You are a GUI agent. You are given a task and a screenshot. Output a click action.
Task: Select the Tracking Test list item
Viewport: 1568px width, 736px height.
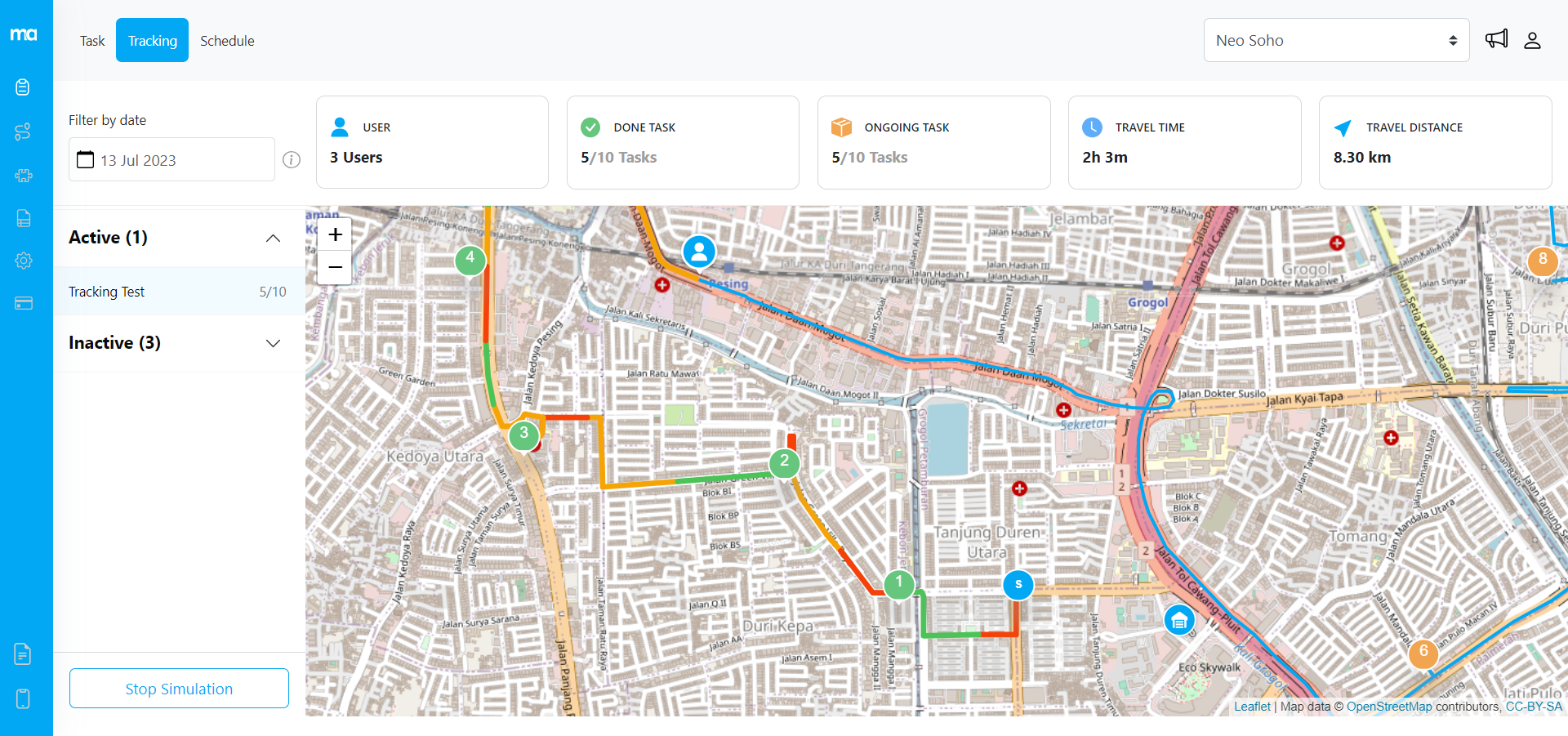[x=177, y=292]
